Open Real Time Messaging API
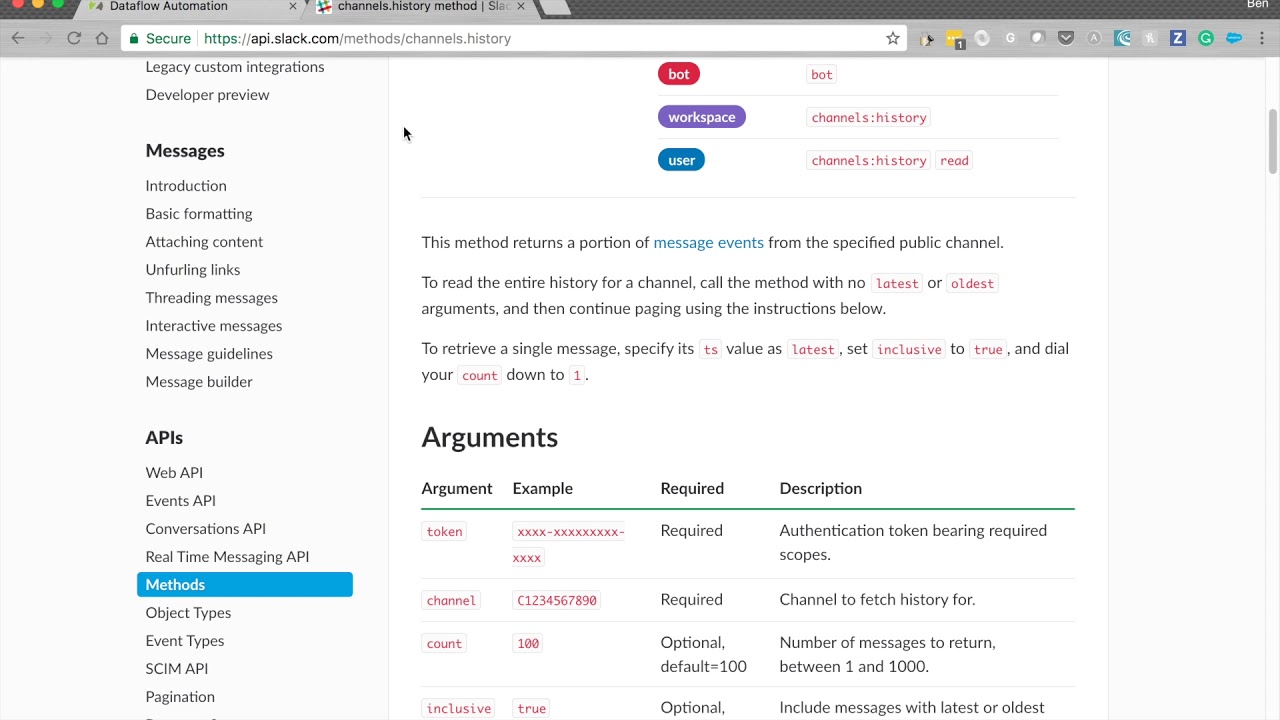Image resolution: width=1280 pixels, height=720 pixels. point(227,557)
